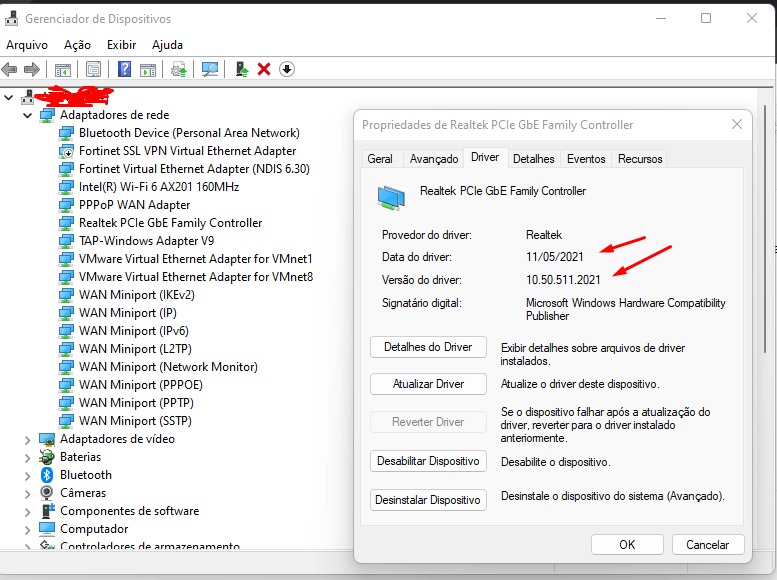The image size is (777, 580).
Task: Switch to the Recursos tab
Action: 640,159
